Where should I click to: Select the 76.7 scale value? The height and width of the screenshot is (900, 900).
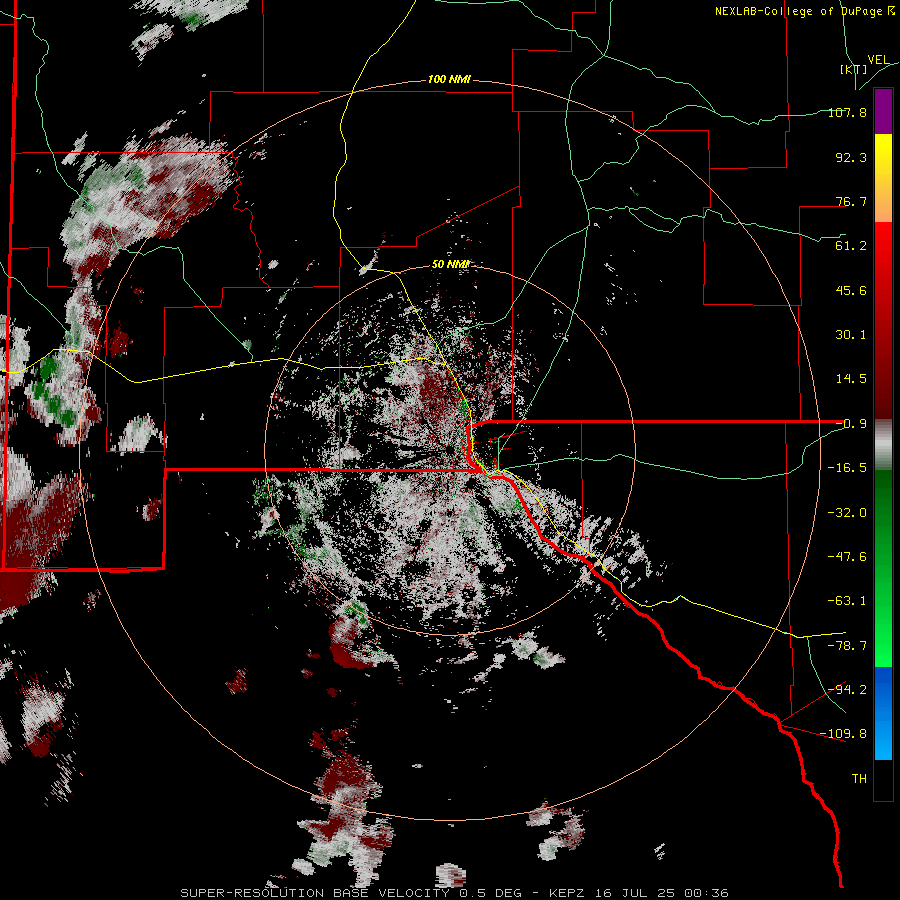click(x=851, y=201)
